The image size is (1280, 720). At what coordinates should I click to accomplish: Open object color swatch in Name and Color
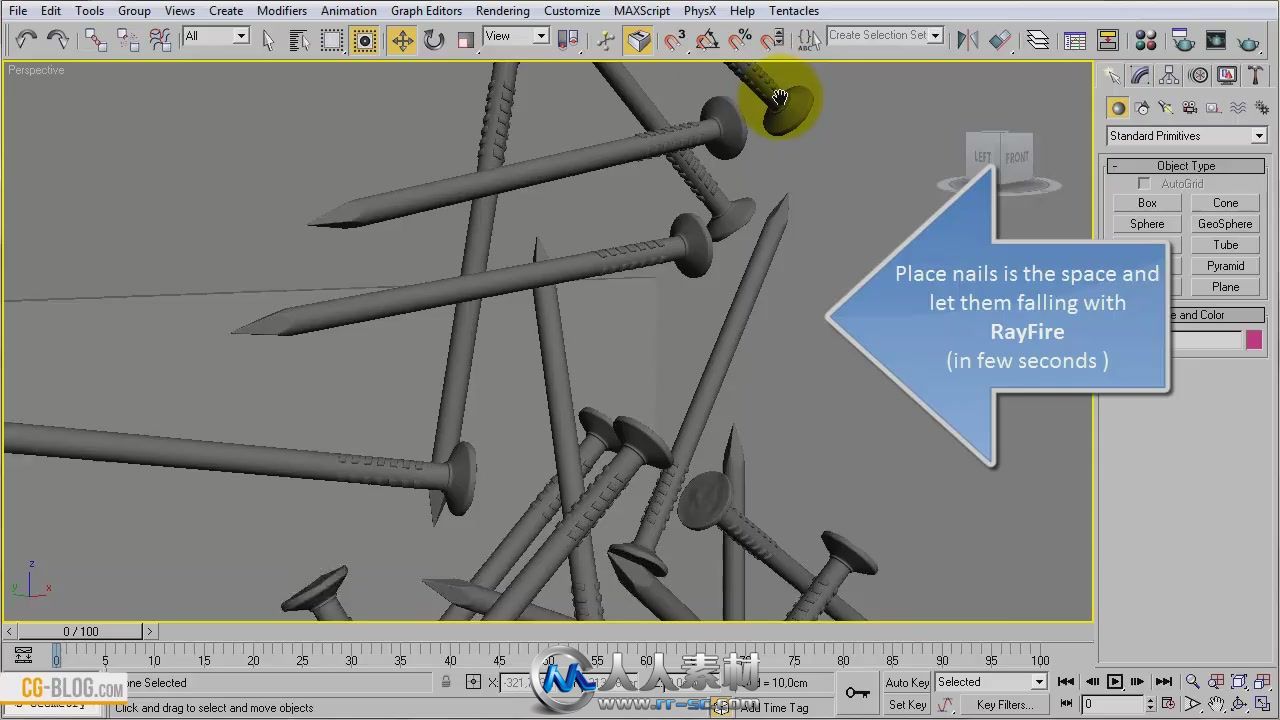(x=1254, y=340)
